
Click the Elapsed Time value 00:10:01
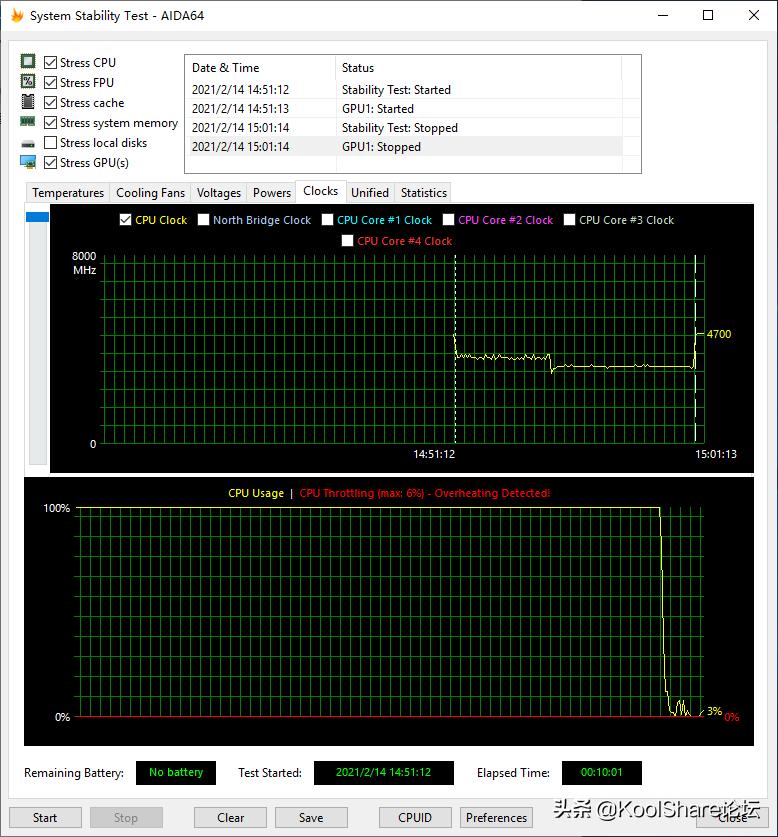point(601,772)
